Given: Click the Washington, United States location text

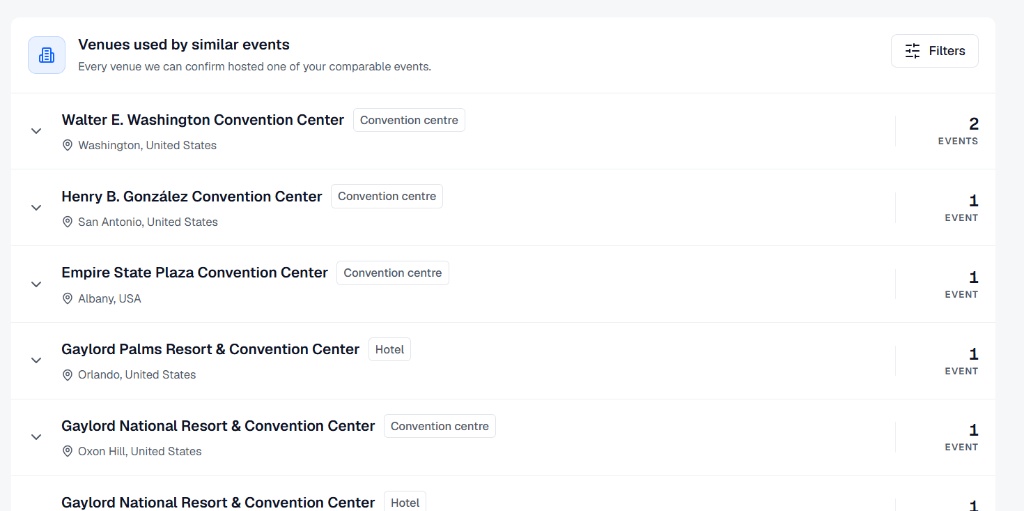Looking at the screenshot, I should [147, 145].
